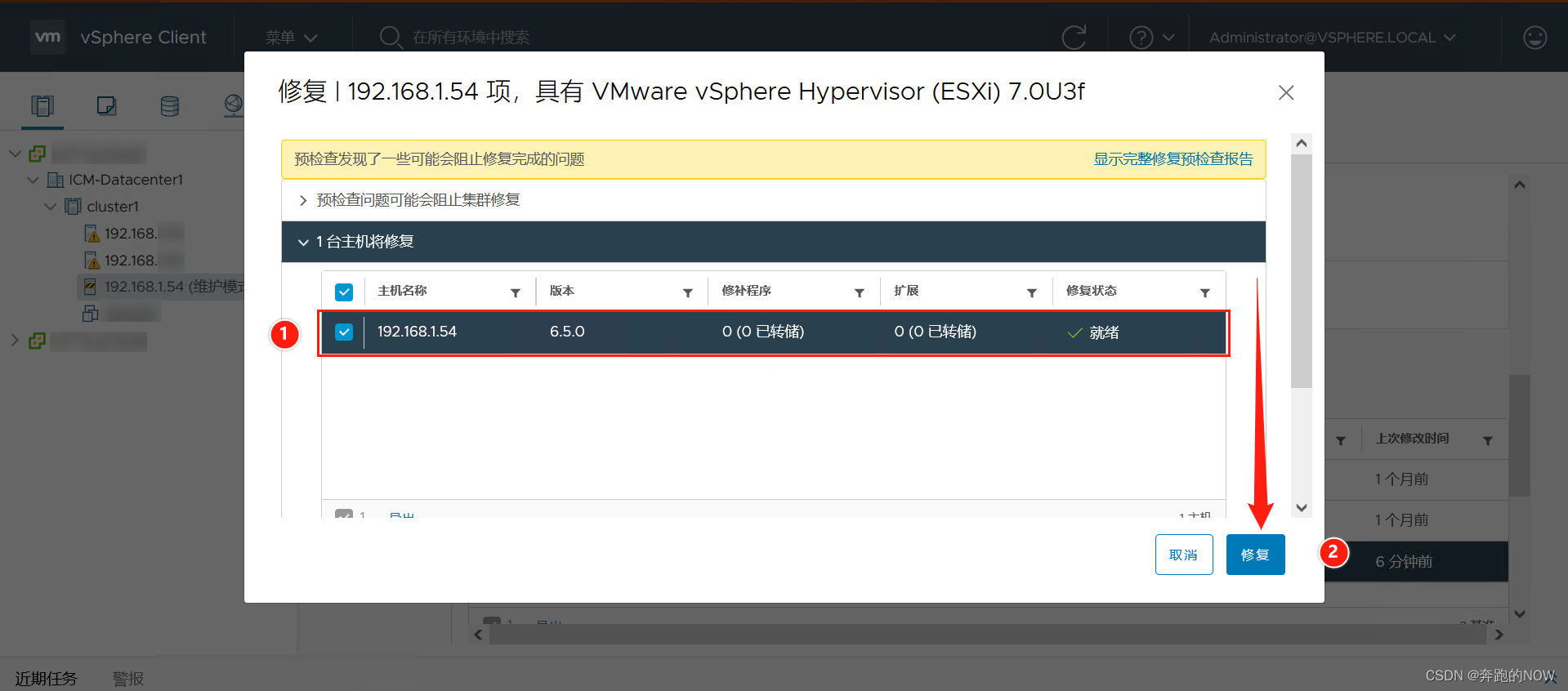Open the help question mark menu
This screenshot has height=691, width=1568.
(x=1151, y=38)
